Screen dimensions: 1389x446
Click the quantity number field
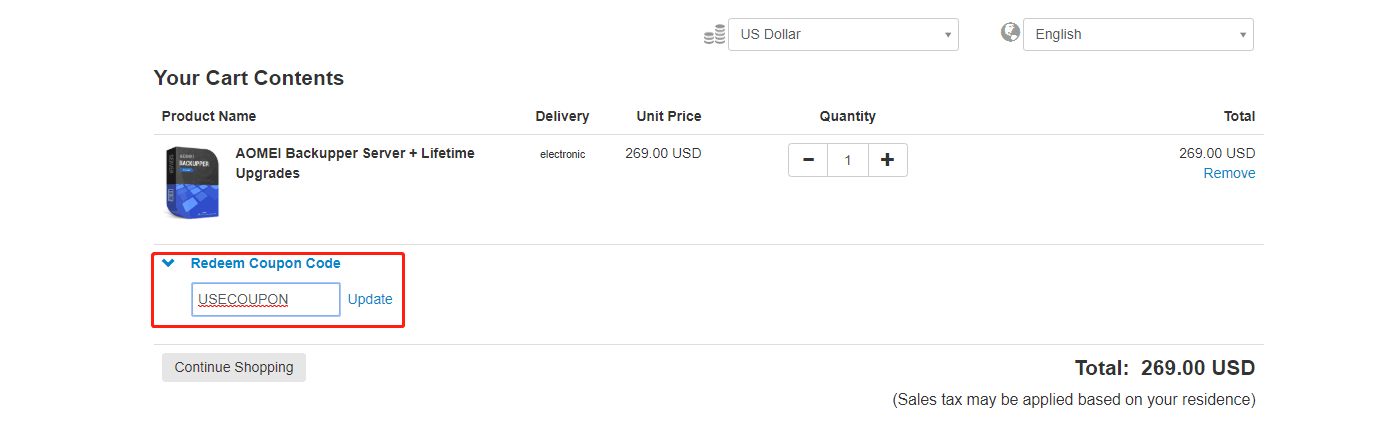848,160
